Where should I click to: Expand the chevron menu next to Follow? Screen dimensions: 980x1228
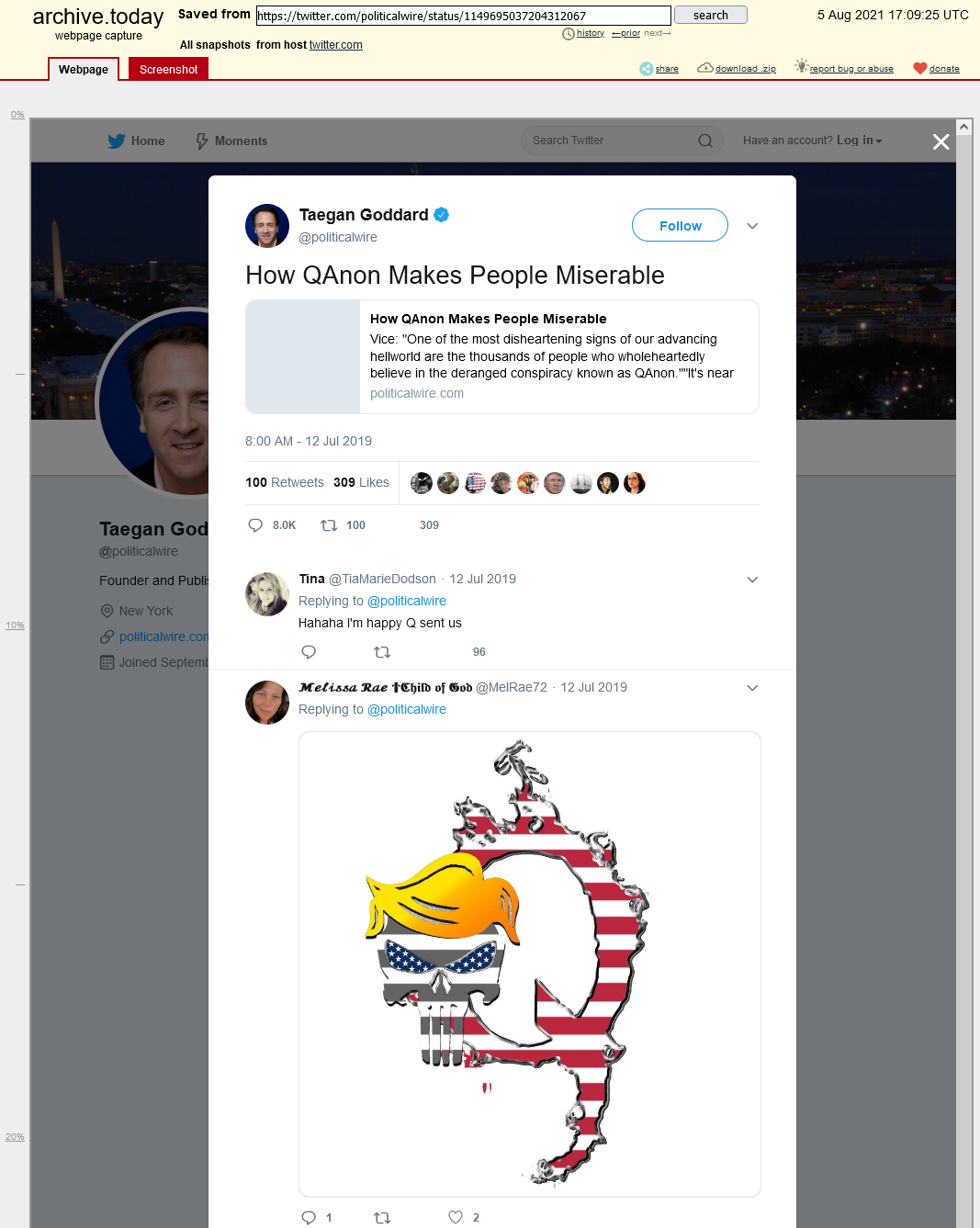752,226
